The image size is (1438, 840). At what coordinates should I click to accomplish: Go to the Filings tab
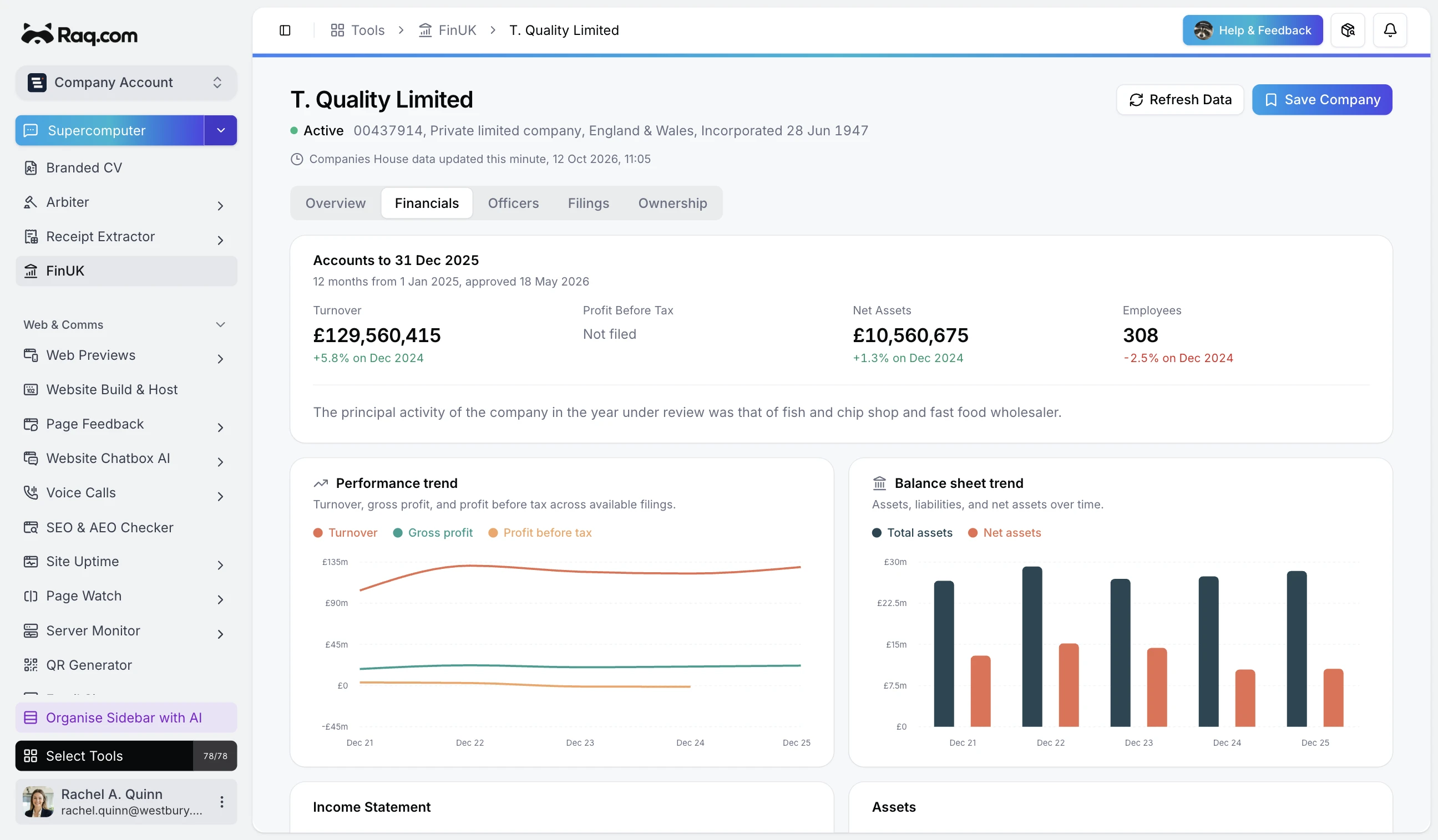[588, 203]
